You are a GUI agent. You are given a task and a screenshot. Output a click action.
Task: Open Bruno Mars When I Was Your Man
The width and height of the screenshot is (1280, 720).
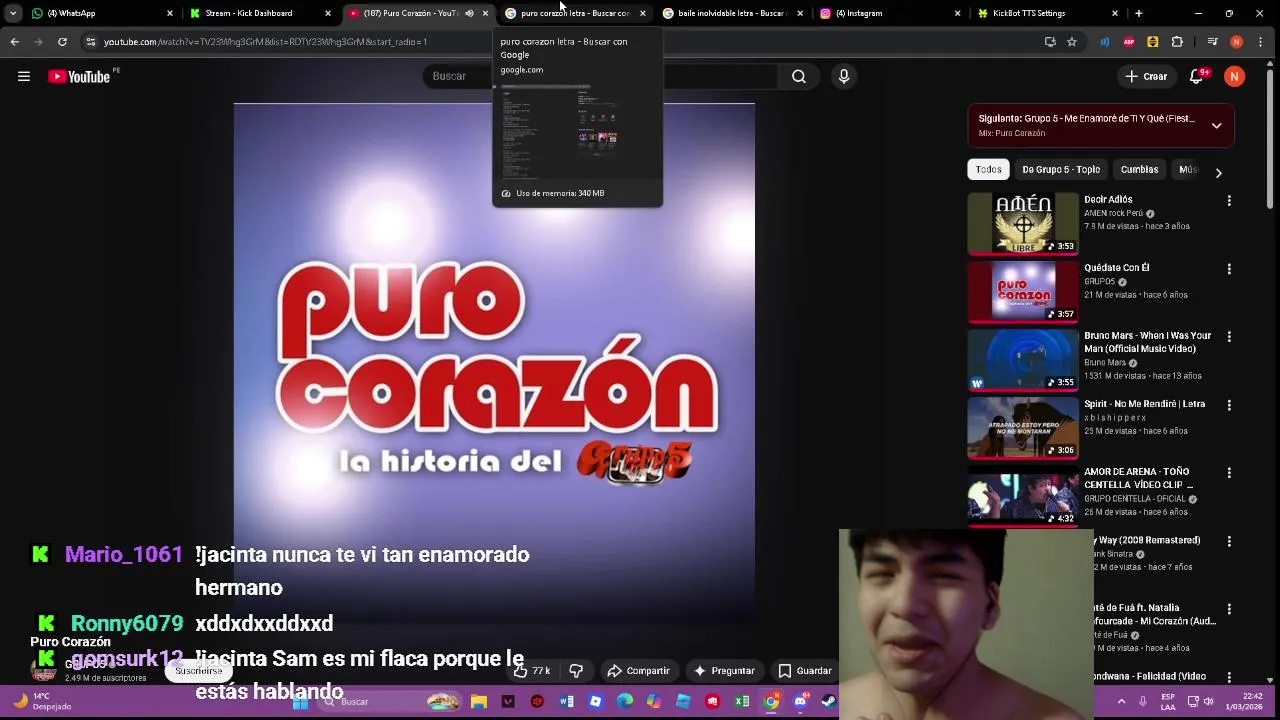tap(1147, 342)
